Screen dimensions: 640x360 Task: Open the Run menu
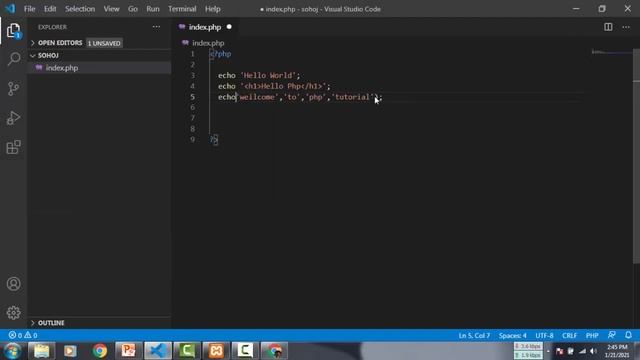153,9
